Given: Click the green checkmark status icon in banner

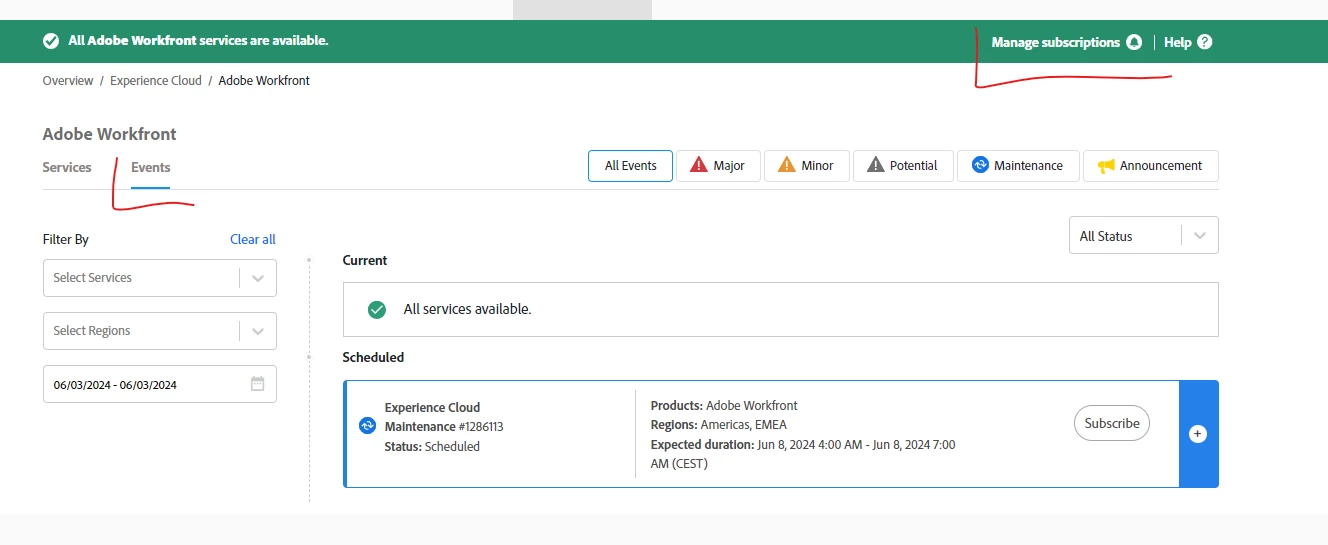Looking at the screenshot, I should click(50, 41).
